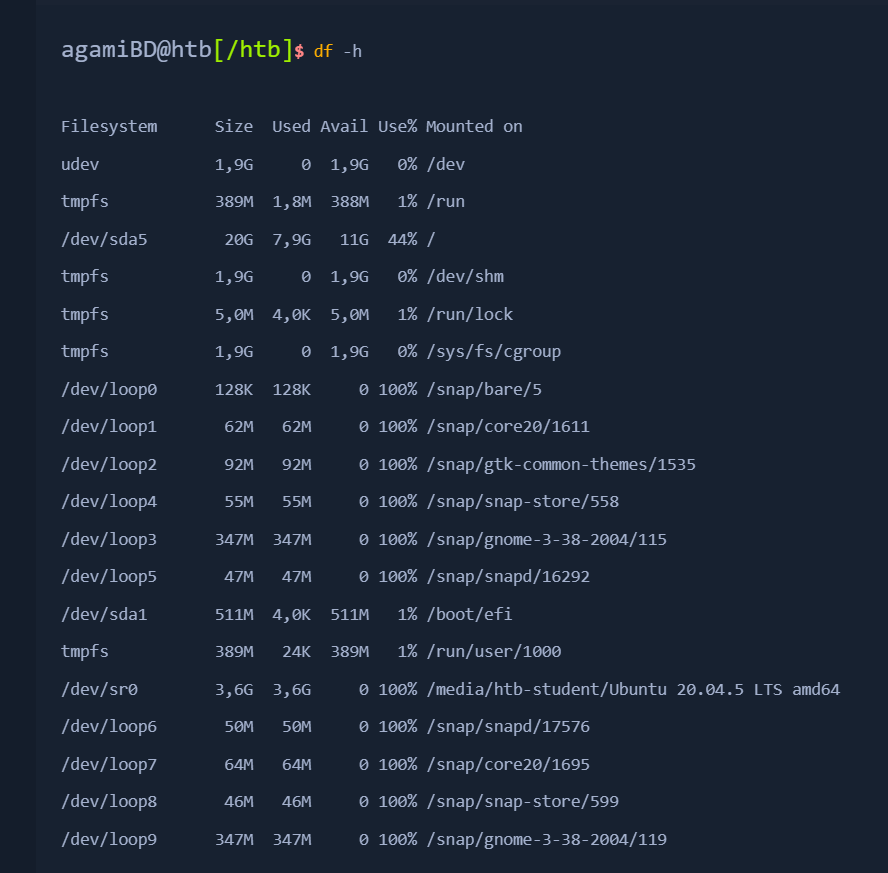Select the /snap/gnome-3-38-2004/119 mount path
The image size is (888, 873).
coord(547,840)
